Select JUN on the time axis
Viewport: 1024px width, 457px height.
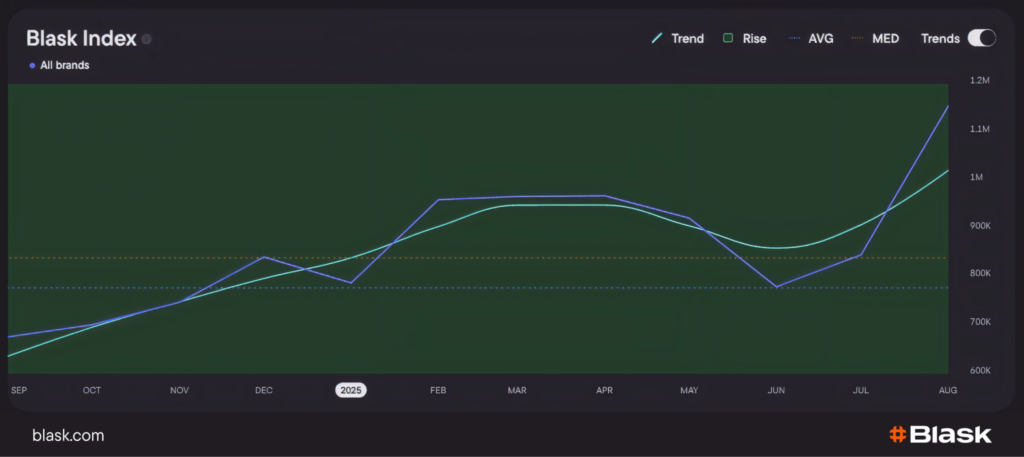[x=776, y=390]
